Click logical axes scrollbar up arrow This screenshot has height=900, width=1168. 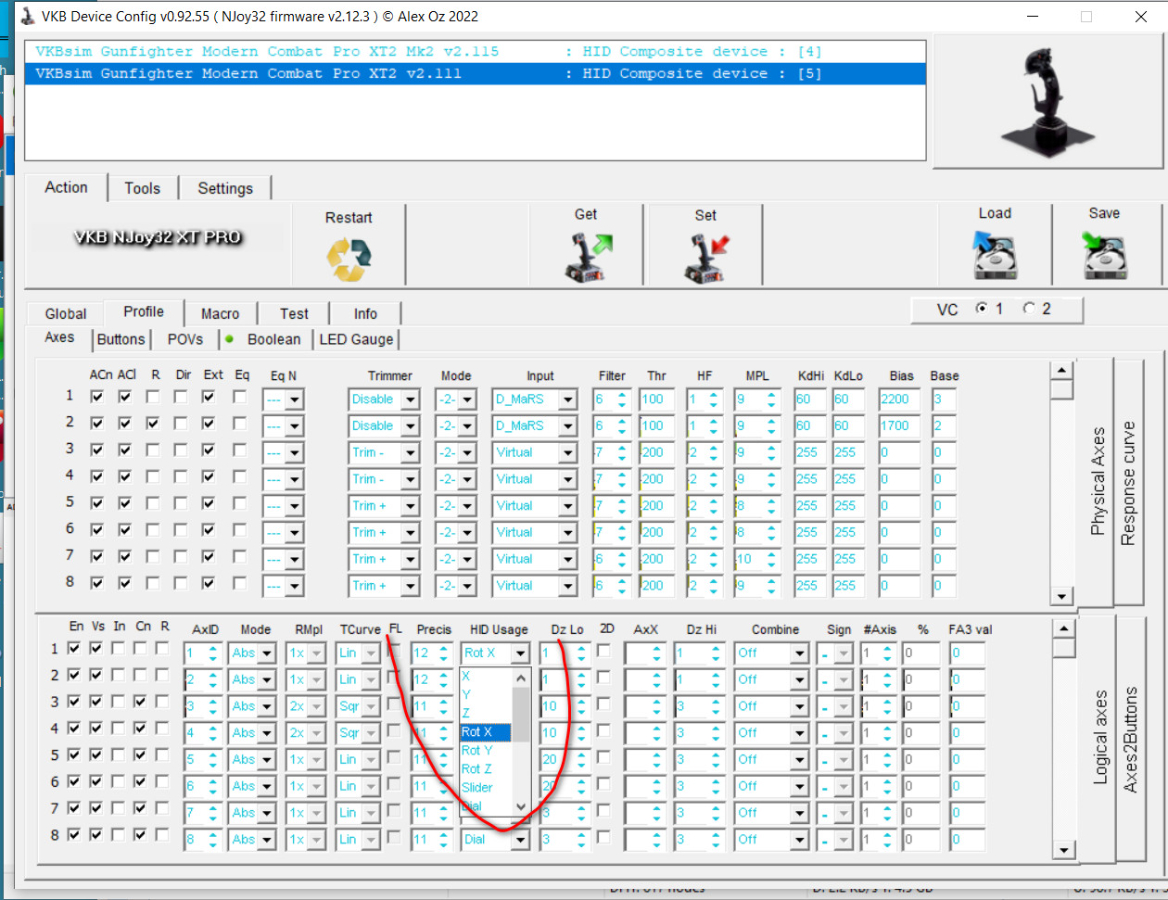click(x=1064, y=630)
